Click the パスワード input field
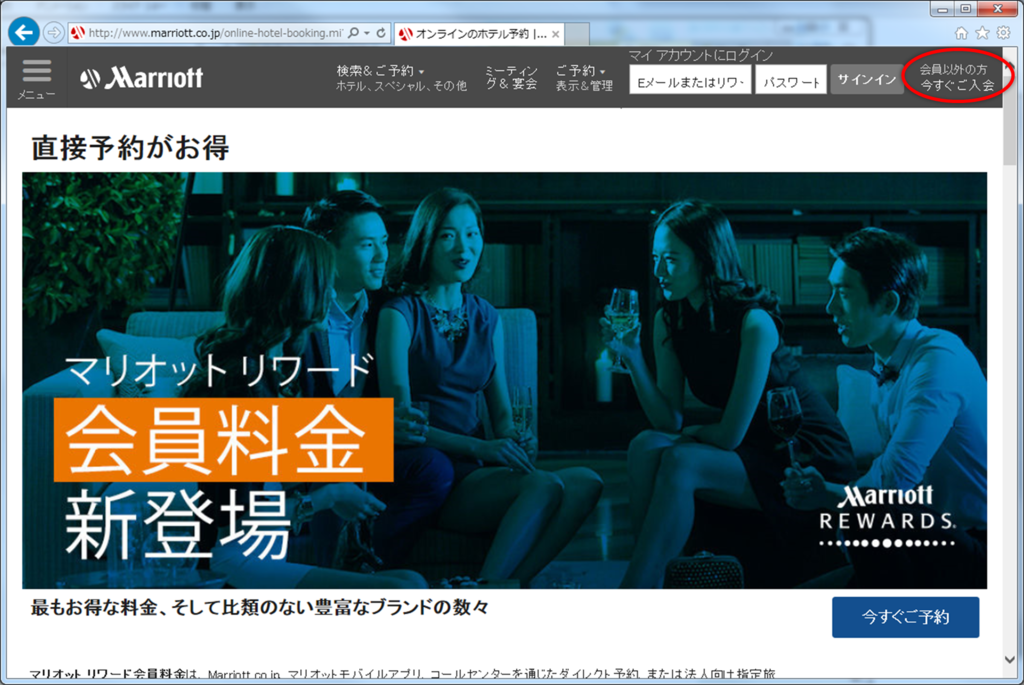The image size is (1024, 685). (791, 80)
